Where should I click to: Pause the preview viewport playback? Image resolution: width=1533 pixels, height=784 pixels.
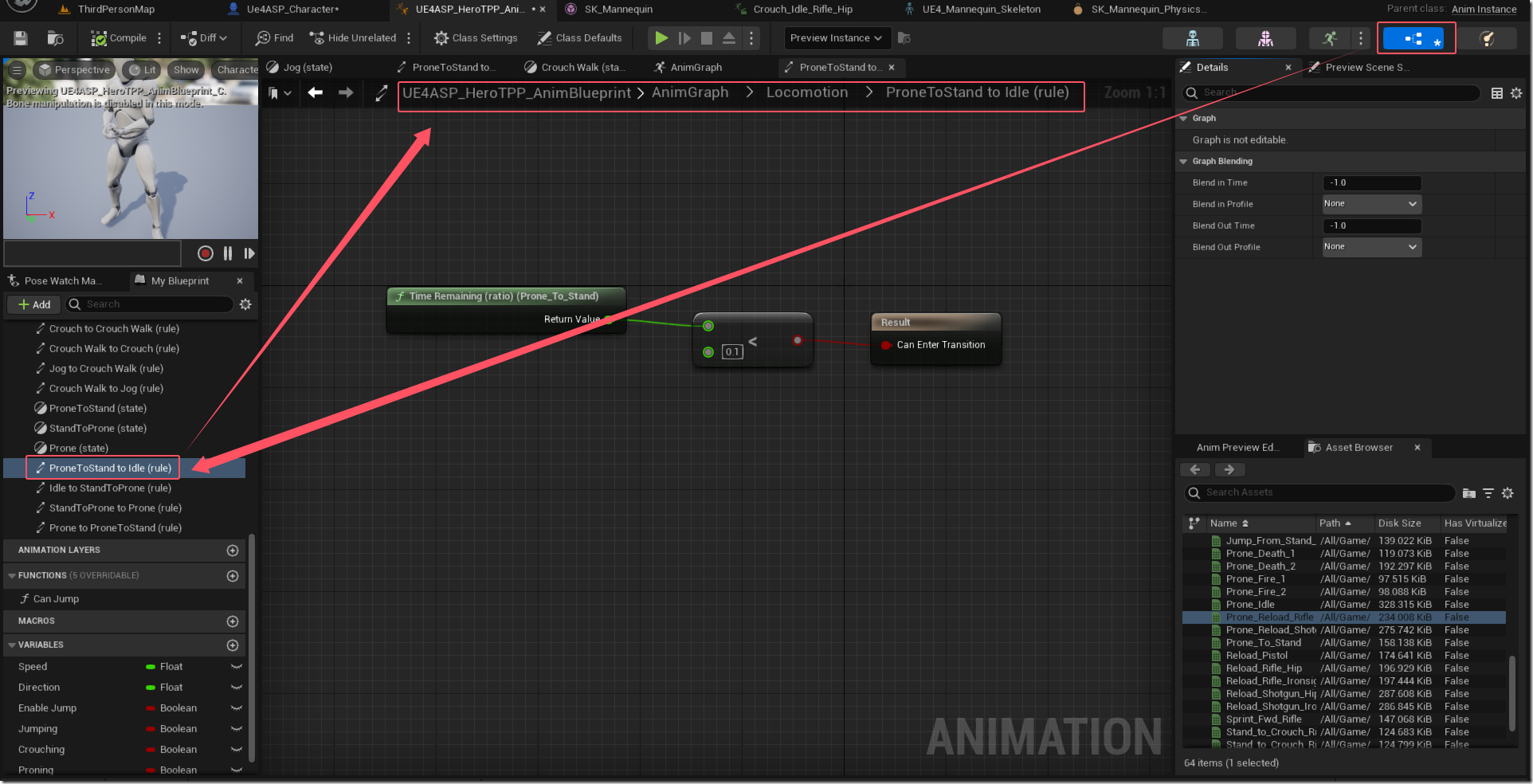coord(228,253)
